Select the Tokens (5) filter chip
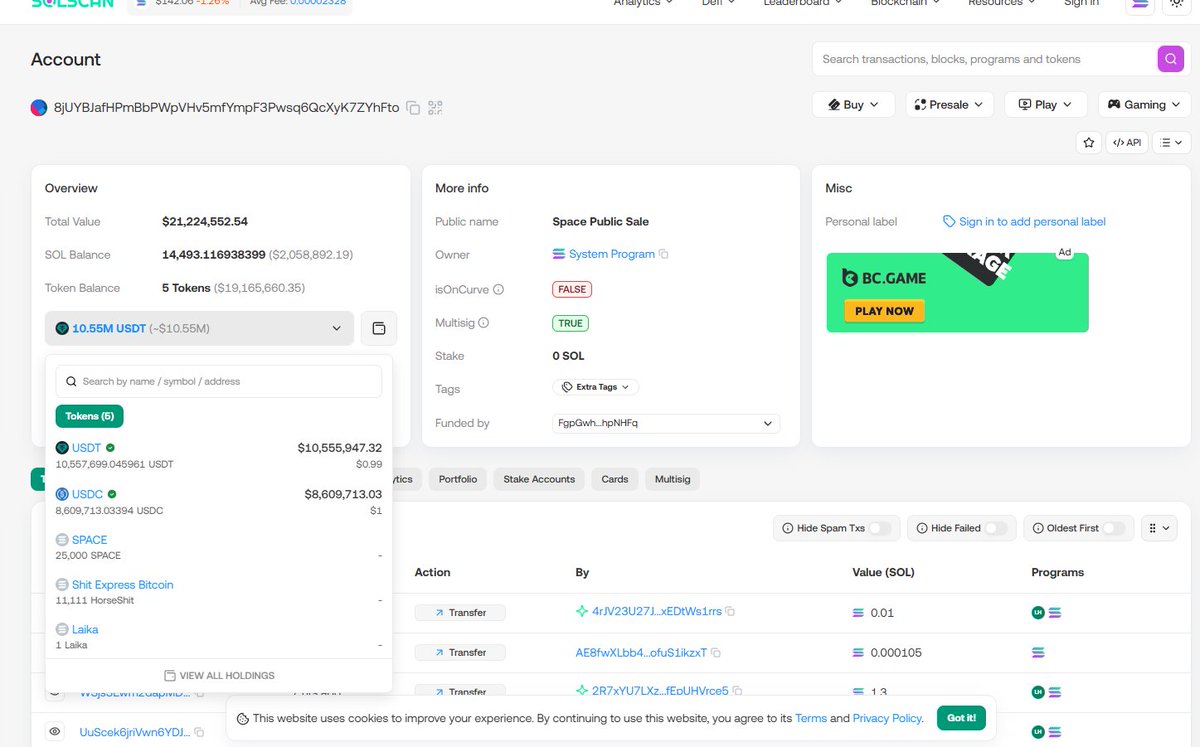The width and height of the screenshot is (1200, 747). [90, 416]
